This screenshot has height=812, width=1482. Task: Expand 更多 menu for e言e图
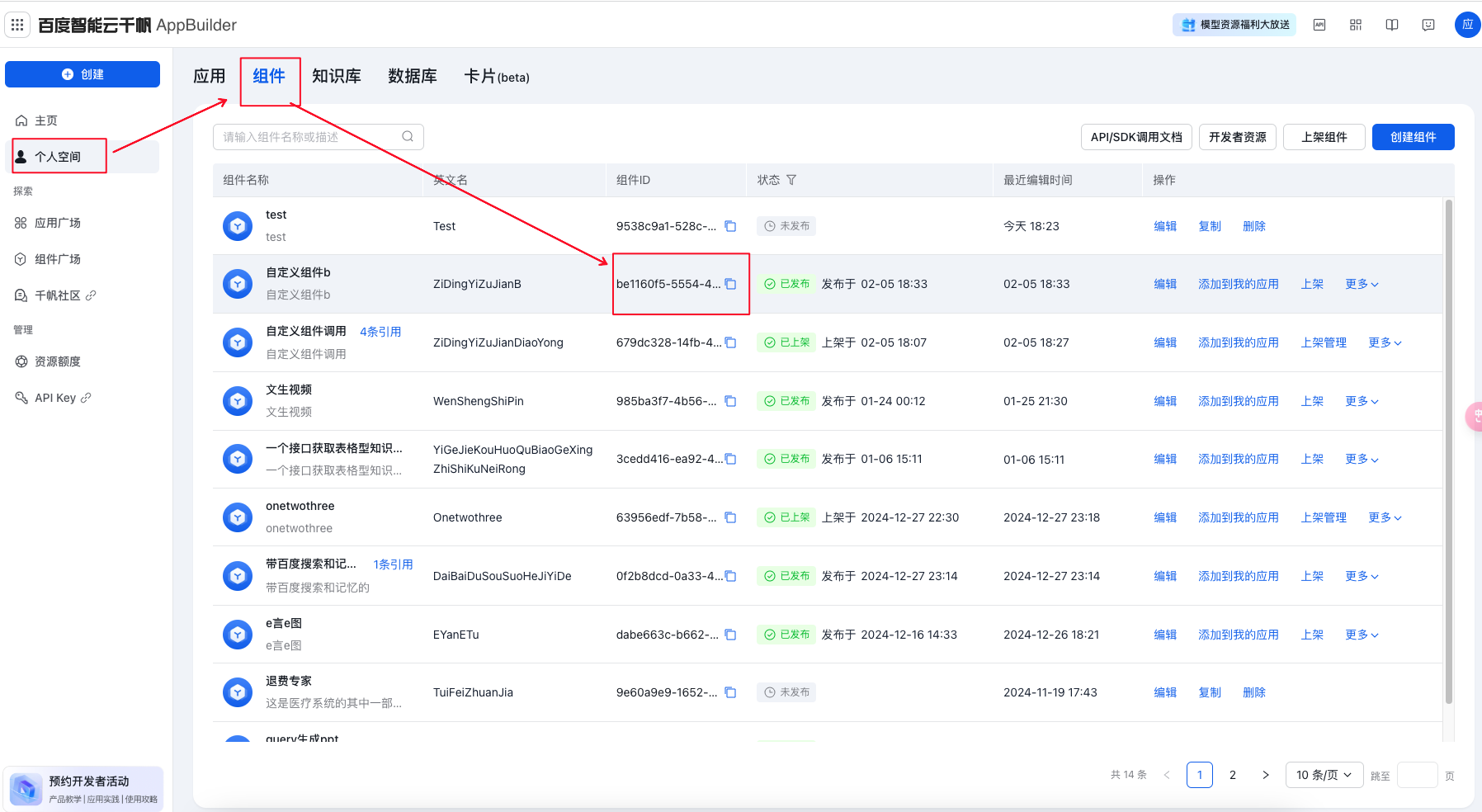point(1362,635)
